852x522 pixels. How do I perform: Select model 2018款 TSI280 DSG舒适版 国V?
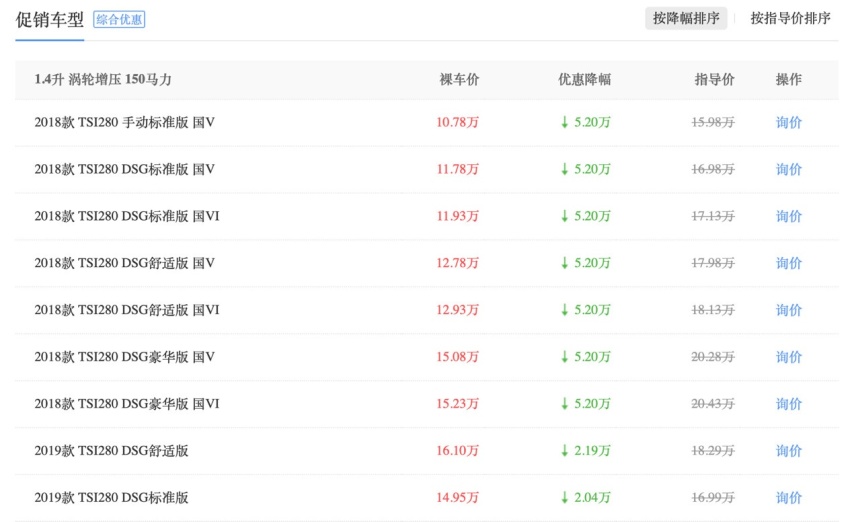click(x=124, y=263)
